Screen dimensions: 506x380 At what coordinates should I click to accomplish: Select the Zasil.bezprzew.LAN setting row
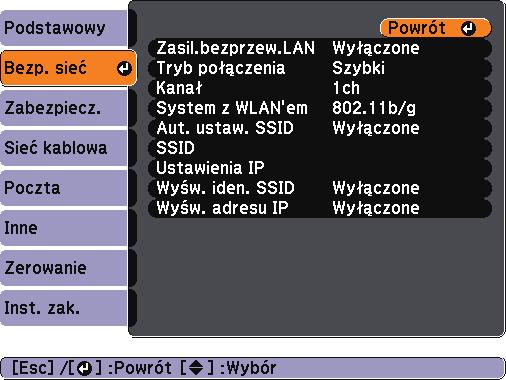tap(320, 48)
